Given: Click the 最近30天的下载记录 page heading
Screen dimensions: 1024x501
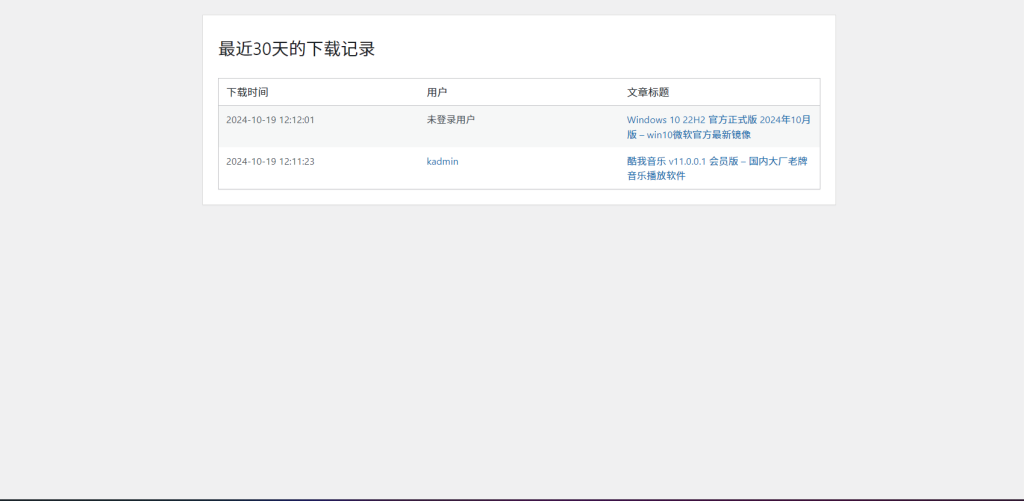Looking at the screenshot, I should (297, 49).
